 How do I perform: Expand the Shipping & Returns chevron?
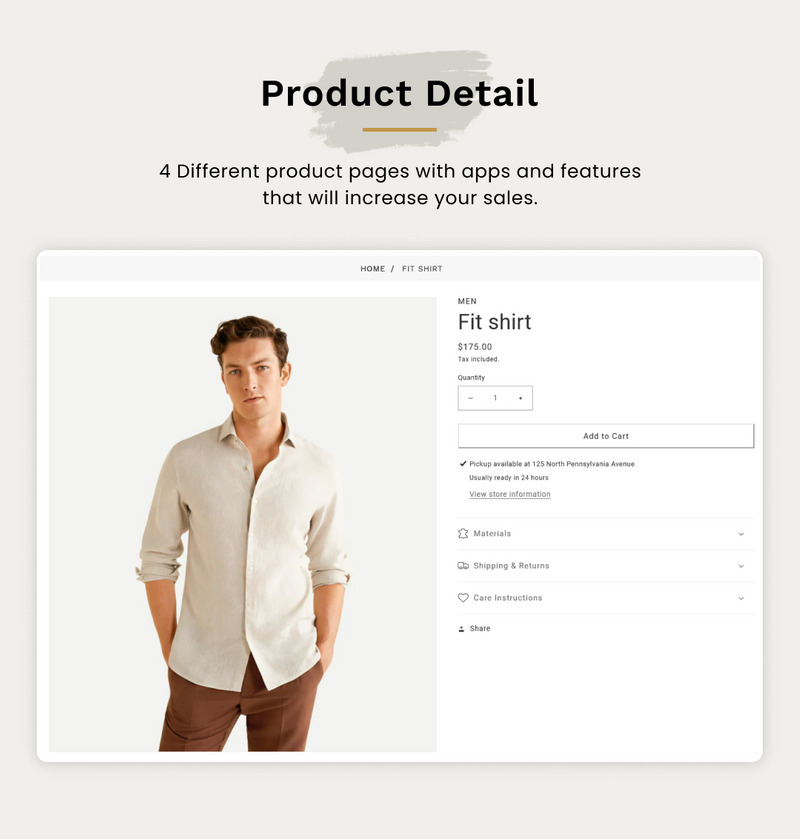point(741,566)
